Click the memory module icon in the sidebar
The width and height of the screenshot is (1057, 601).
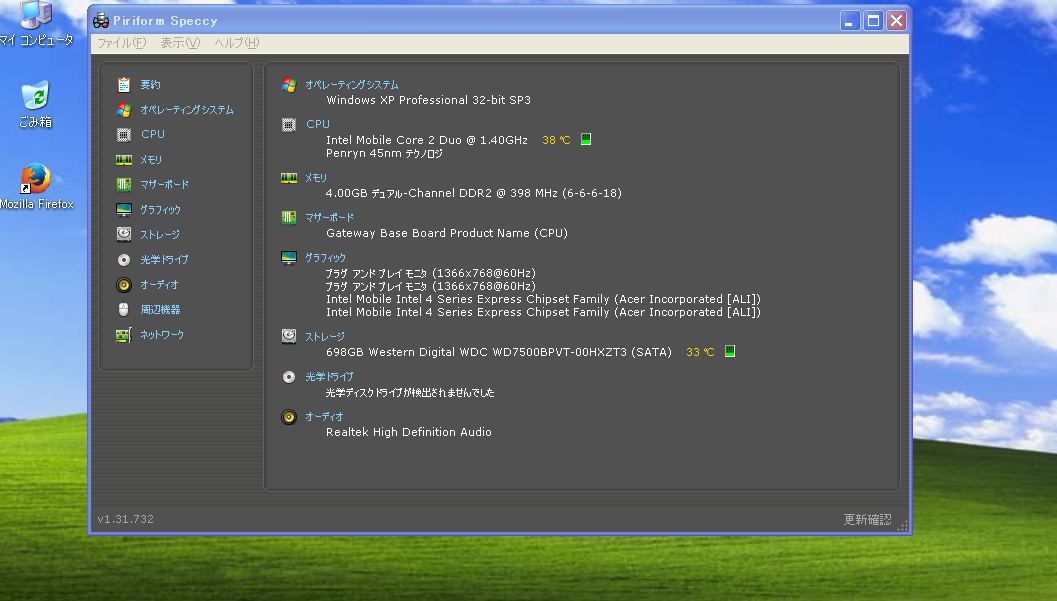123,160
